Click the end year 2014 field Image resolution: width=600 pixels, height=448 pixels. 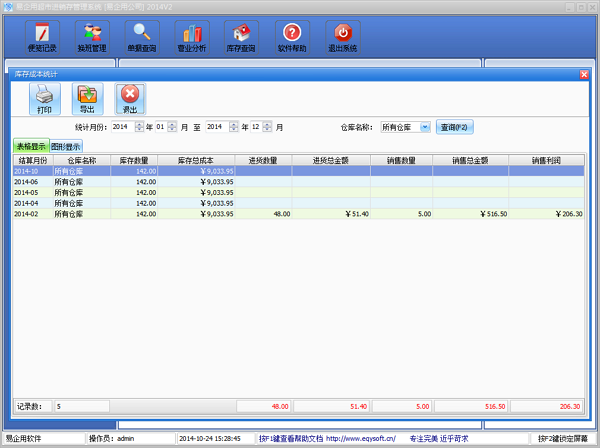tap(217, 127)
